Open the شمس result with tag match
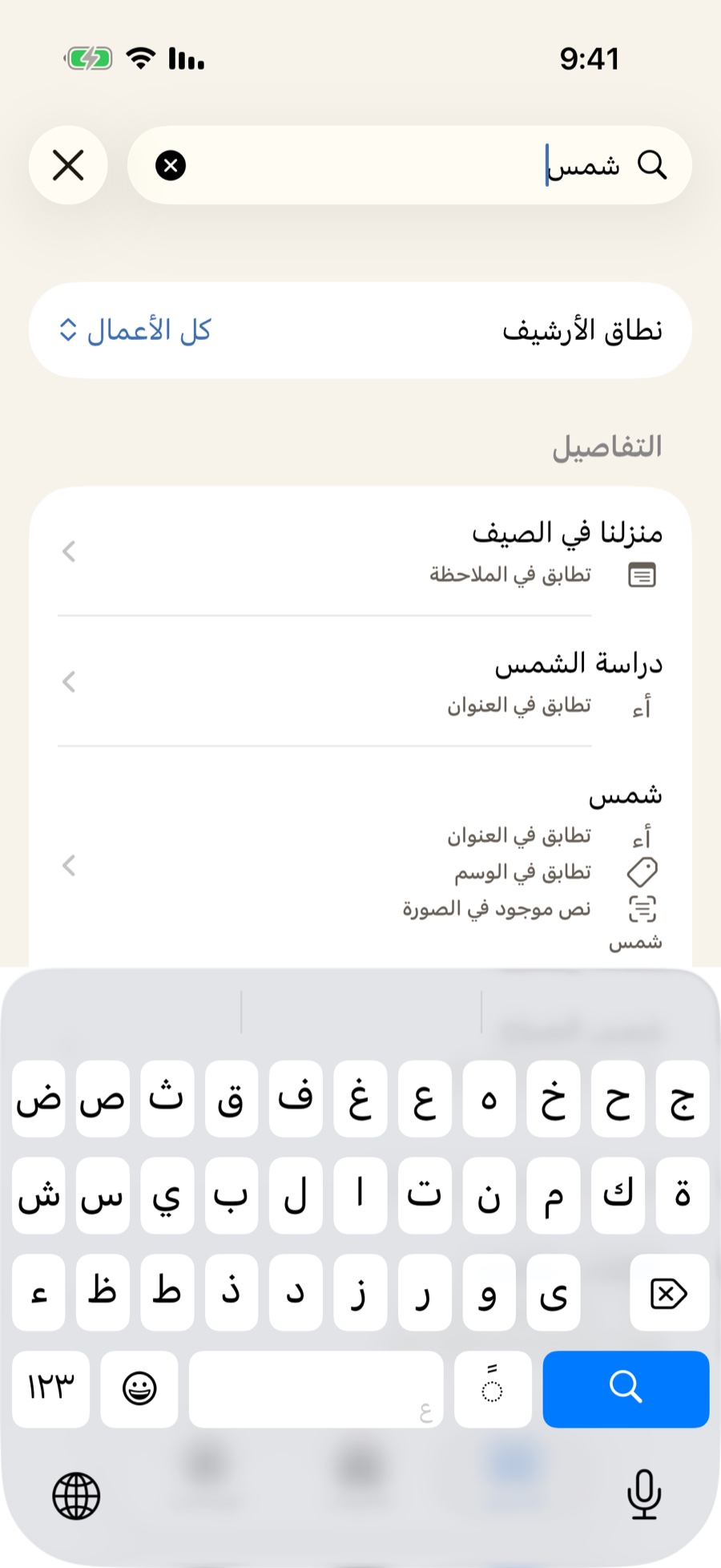This screenshot has height=1568, width=721. pos(360,866)
